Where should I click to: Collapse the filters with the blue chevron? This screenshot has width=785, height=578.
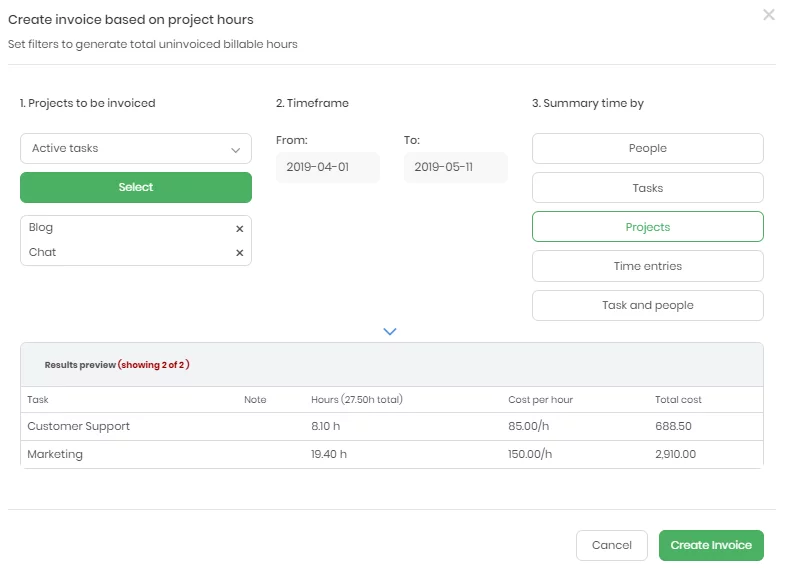[x=389, y=331]
